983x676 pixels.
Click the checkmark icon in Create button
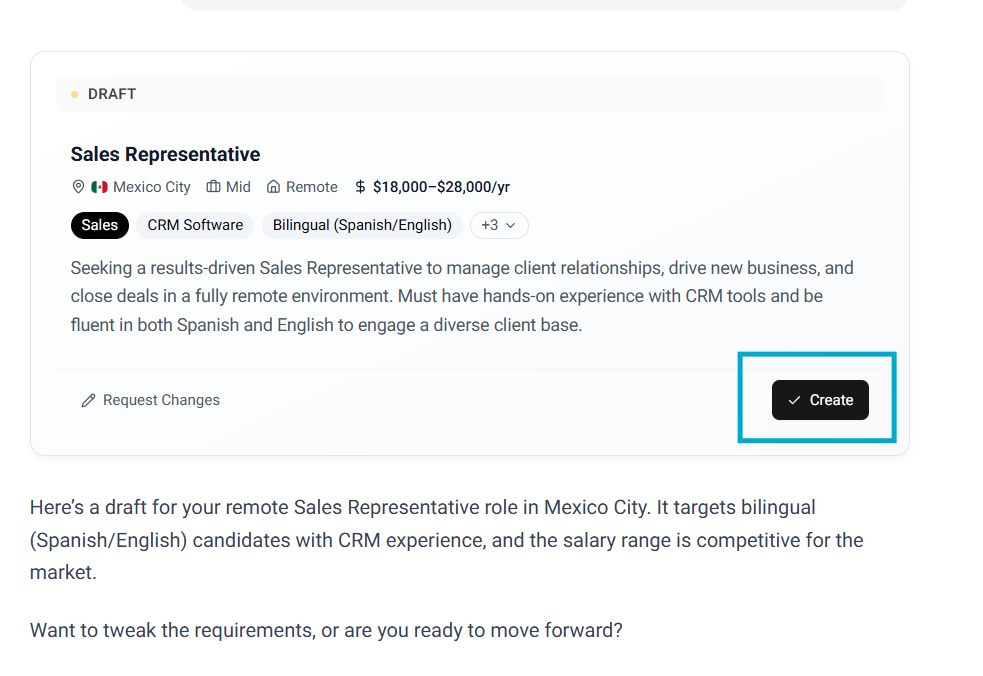pos(794,400)
